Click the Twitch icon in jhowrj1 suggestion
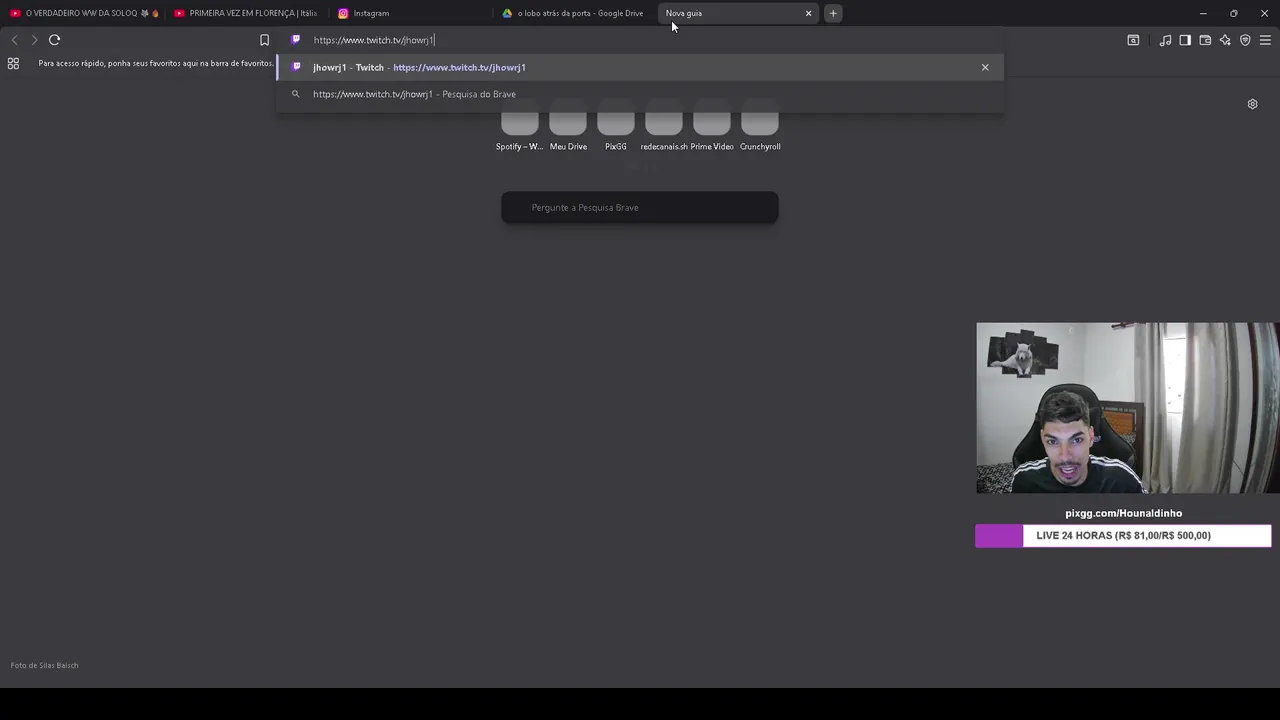This screenshot has width=1280, height=720. 295,67
